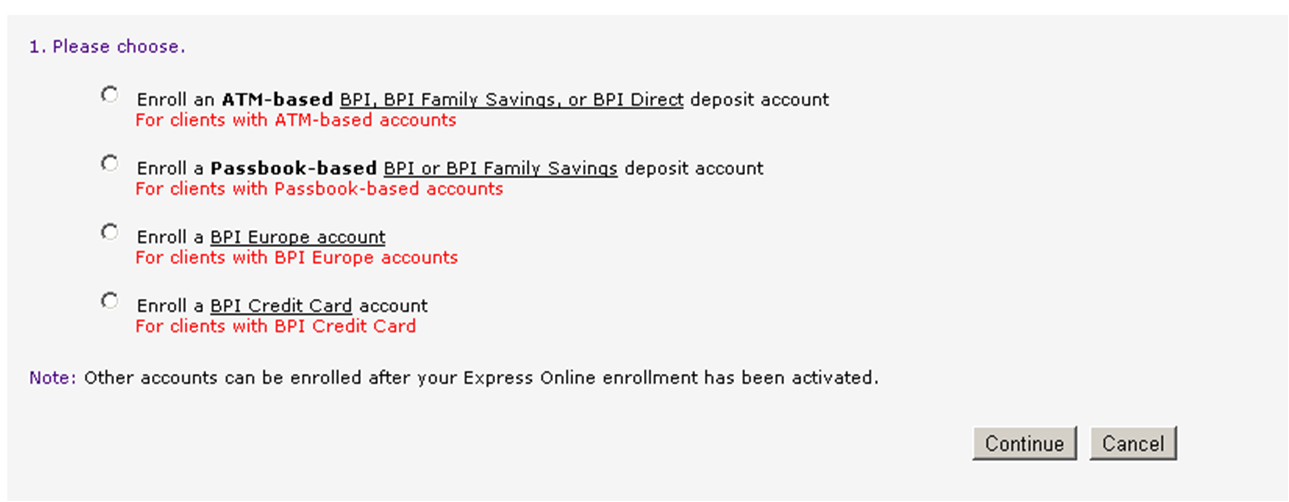The height and width of the screenshot is (502, 1289).
Task: Click red text 'For clients with BPI Credit Card'
Action: click(275, 326)
